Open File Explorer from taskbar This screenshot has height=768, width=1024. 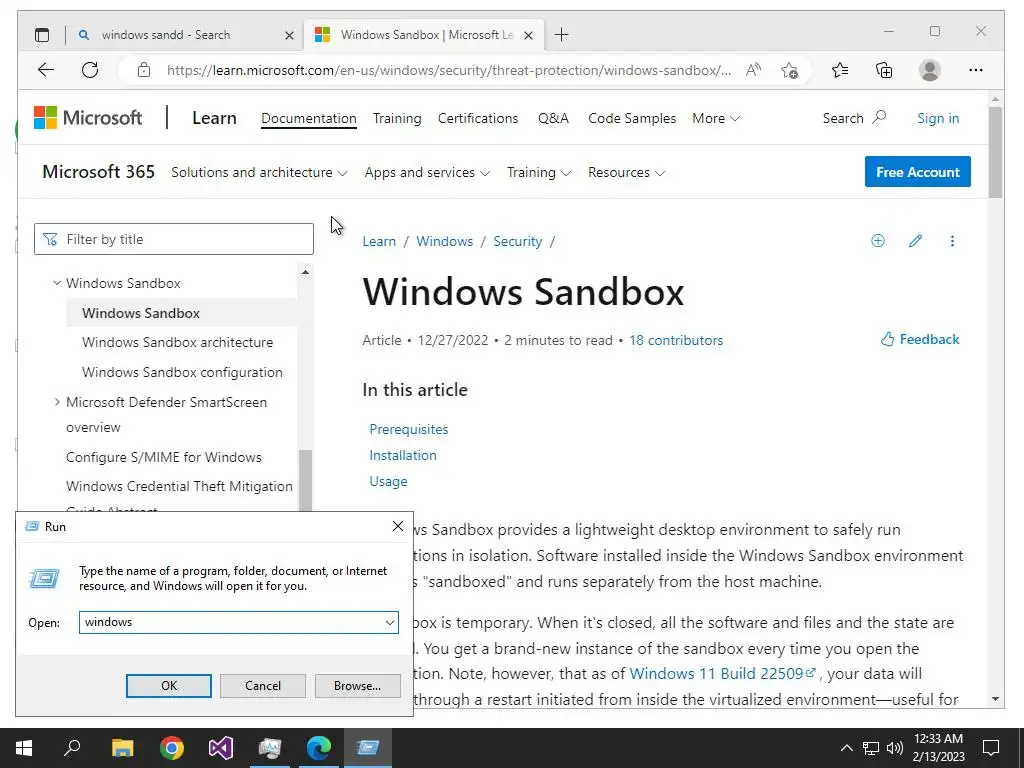coord(122,748)
